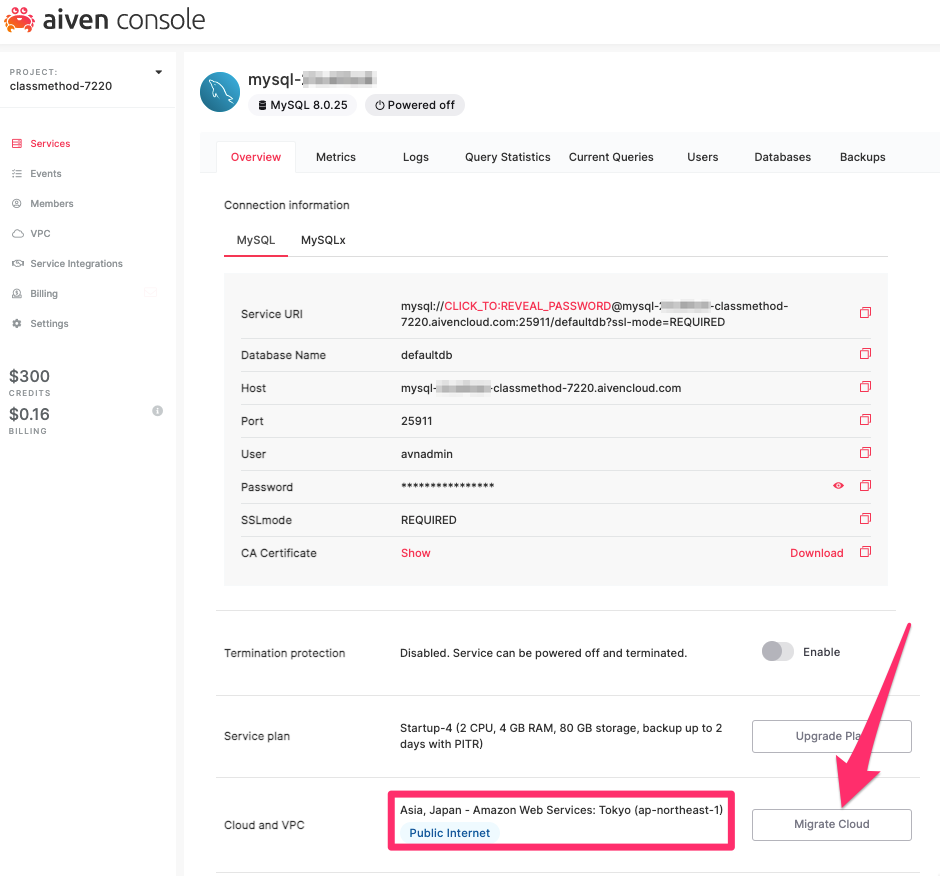The image size is (940, 876).
Task: Copy the Service URI
Action: pos(865,312)
